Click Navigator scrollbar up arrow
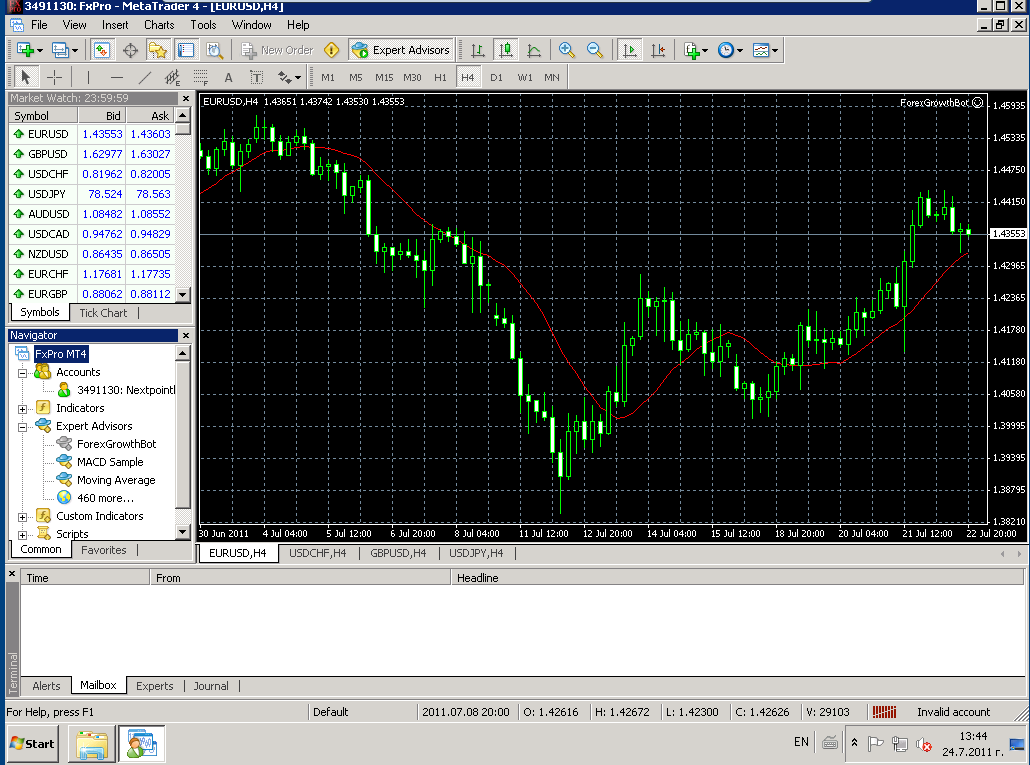This screenshot has width=1030, height=765. (x=183, y=353)
